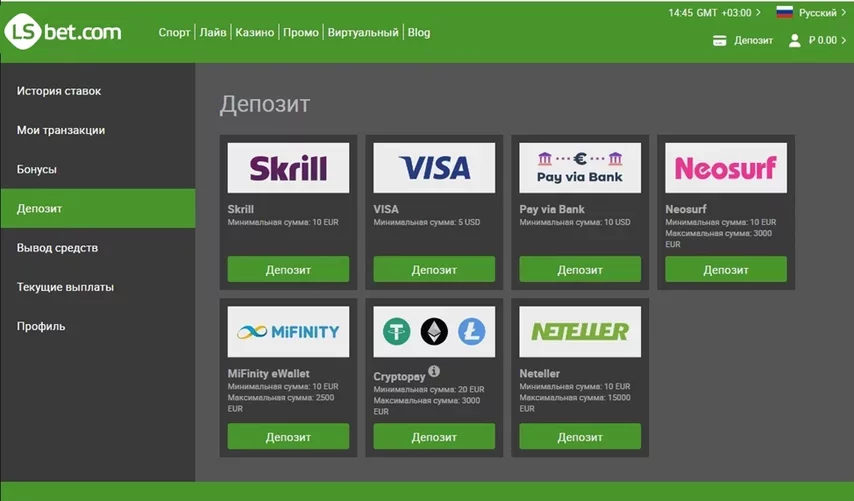Click the Neteller title text
This screenshot has height=501, width=854.
click(540, 374)
